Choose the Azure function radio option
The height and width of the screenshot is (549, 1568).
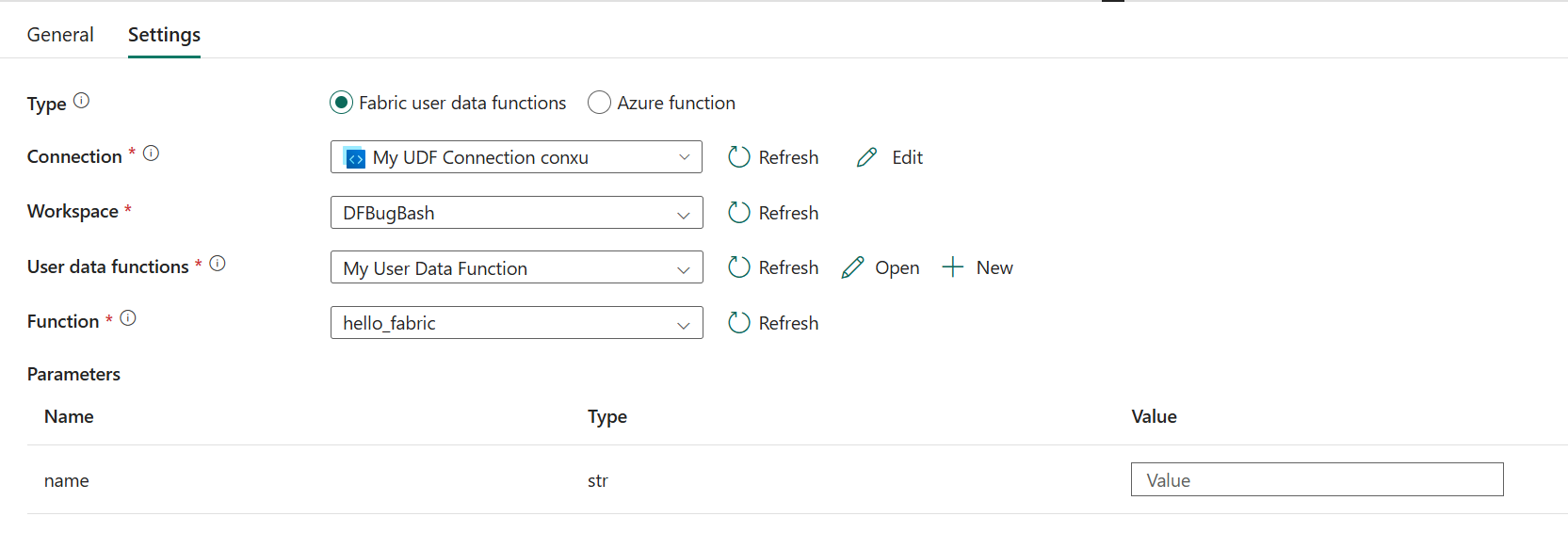[599, 103]
